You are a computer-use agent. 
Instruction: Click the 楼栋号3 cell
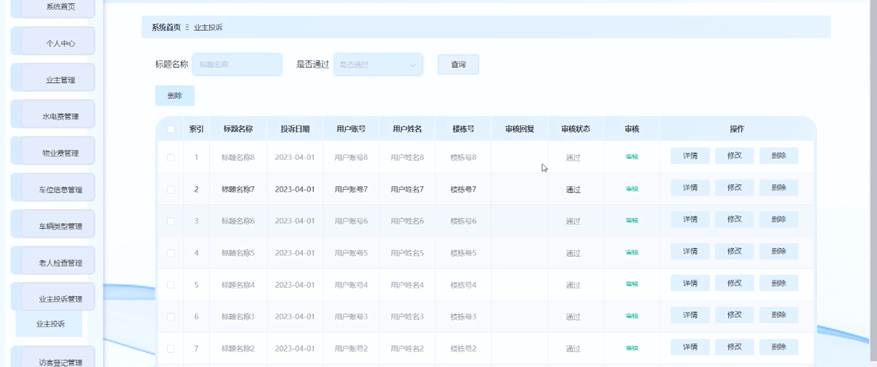pos(463,317)
